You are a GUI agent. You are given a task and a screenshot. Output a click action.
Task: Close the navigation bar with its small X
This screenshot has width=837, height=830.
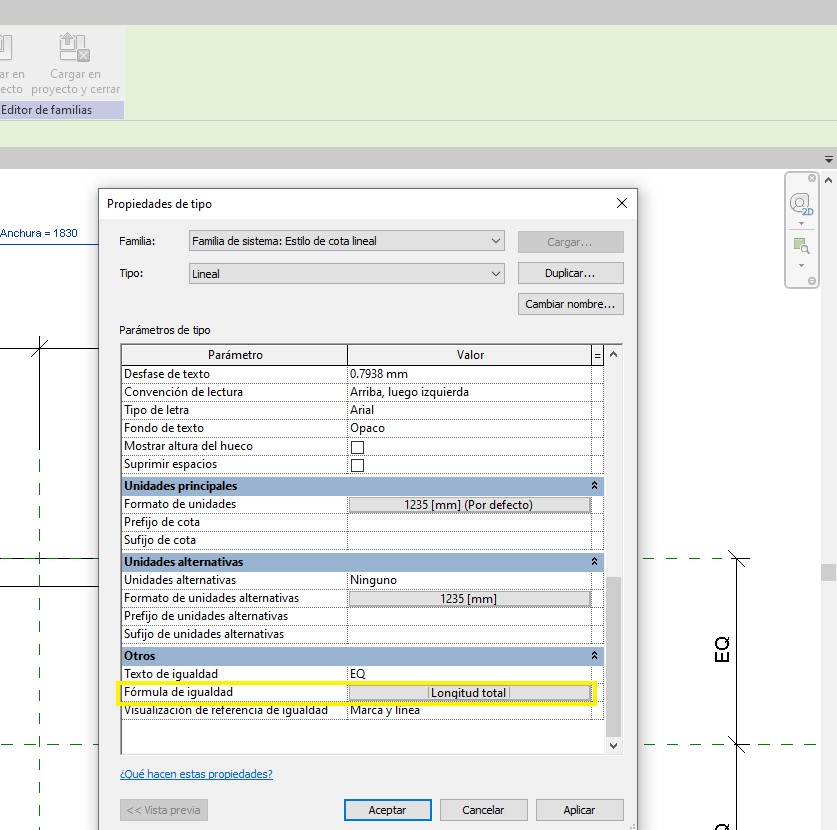pos(813,179)
